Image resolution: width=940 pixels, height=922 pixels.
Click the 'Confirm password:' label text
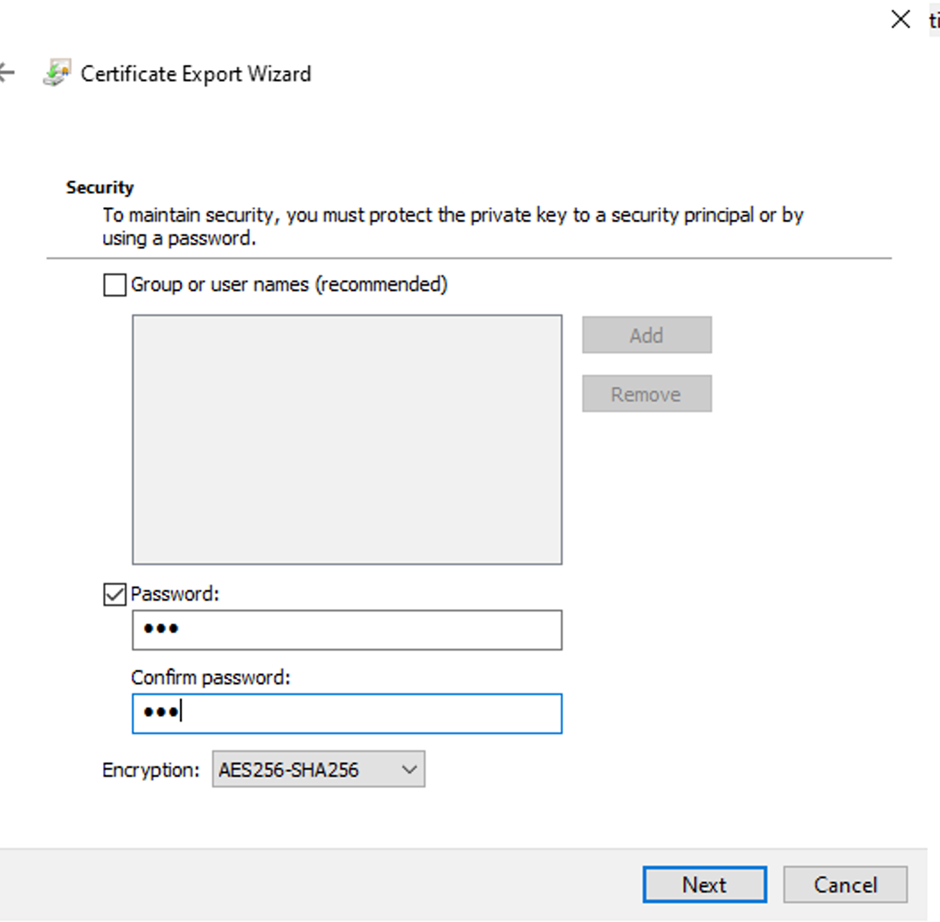coord(210,678)
